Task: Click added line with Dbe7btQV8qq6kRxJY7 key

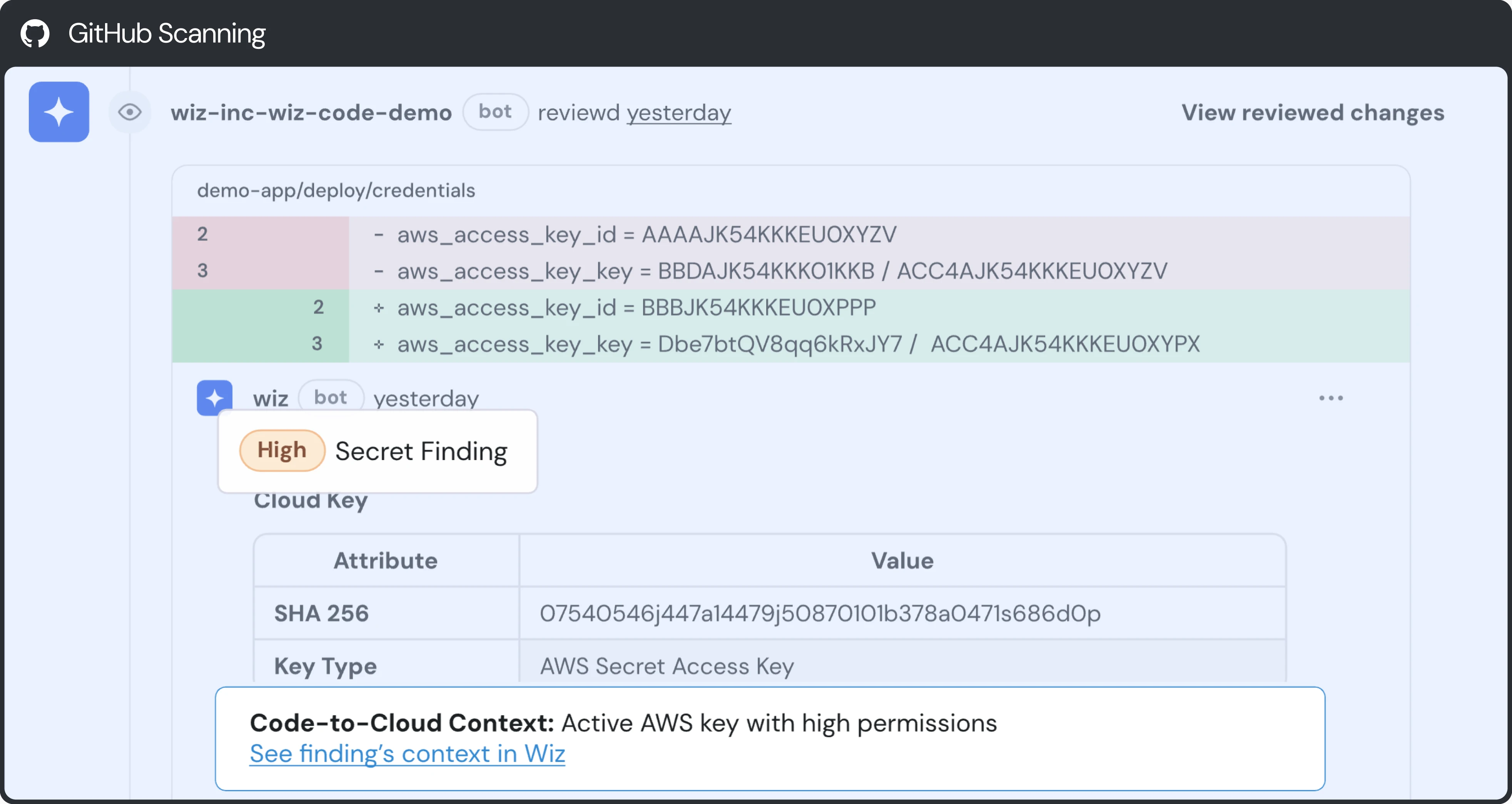Action: pos(790,344)
